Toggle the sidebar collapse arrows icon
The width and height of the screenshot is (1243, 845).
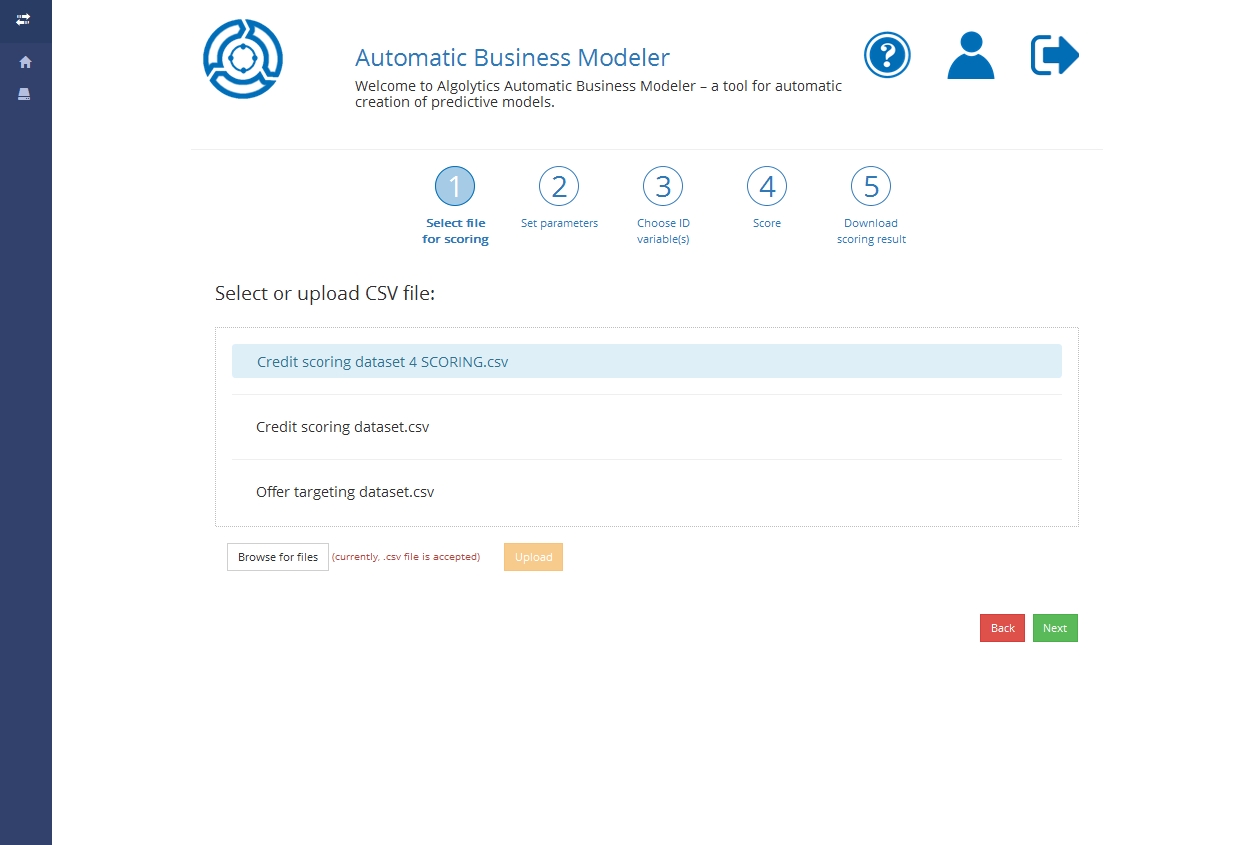(24, 19)
